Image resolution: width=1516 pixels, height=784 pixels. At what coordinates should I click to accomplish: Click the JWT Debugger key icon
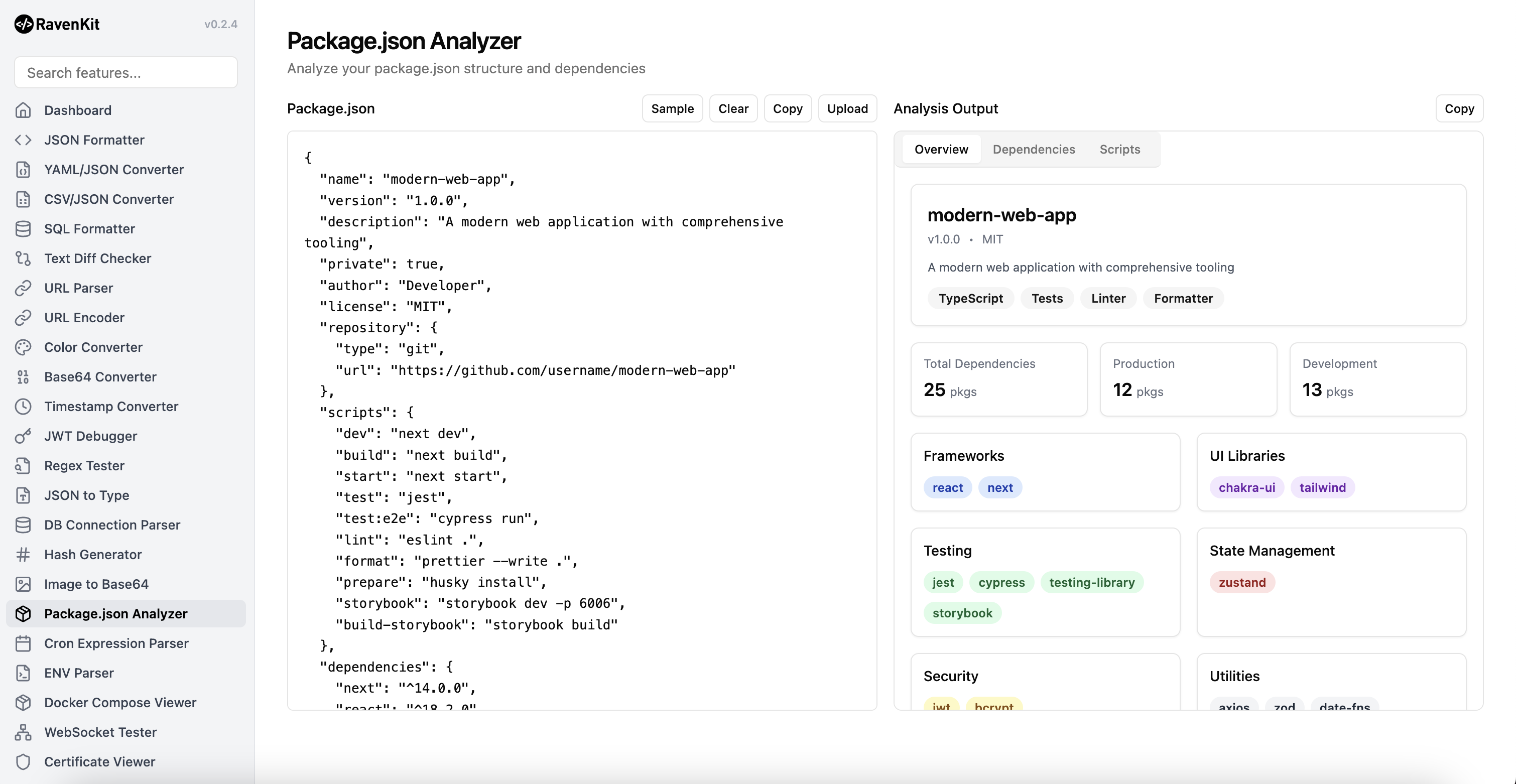pos(23,436)
